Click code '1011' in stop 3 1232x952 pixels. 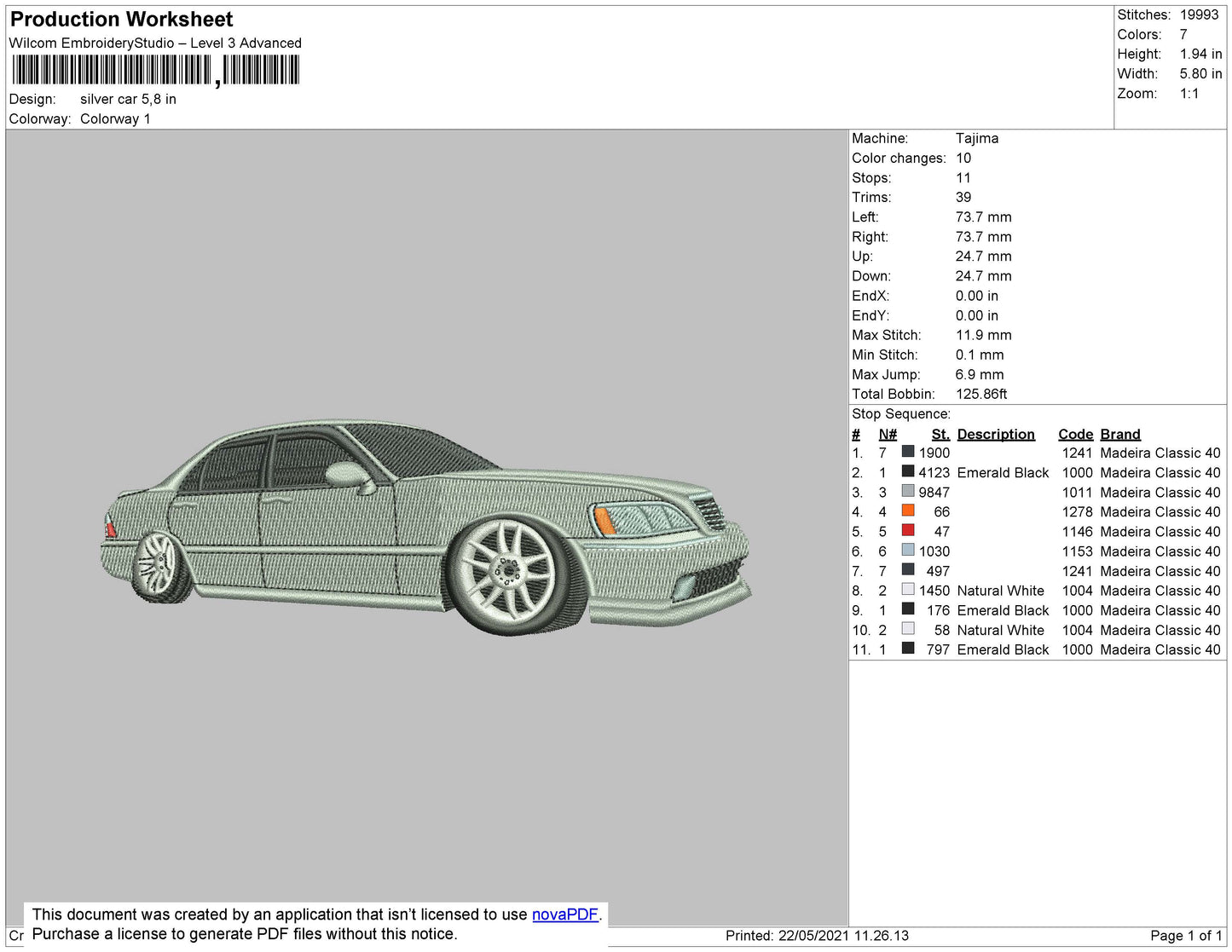1077,492
